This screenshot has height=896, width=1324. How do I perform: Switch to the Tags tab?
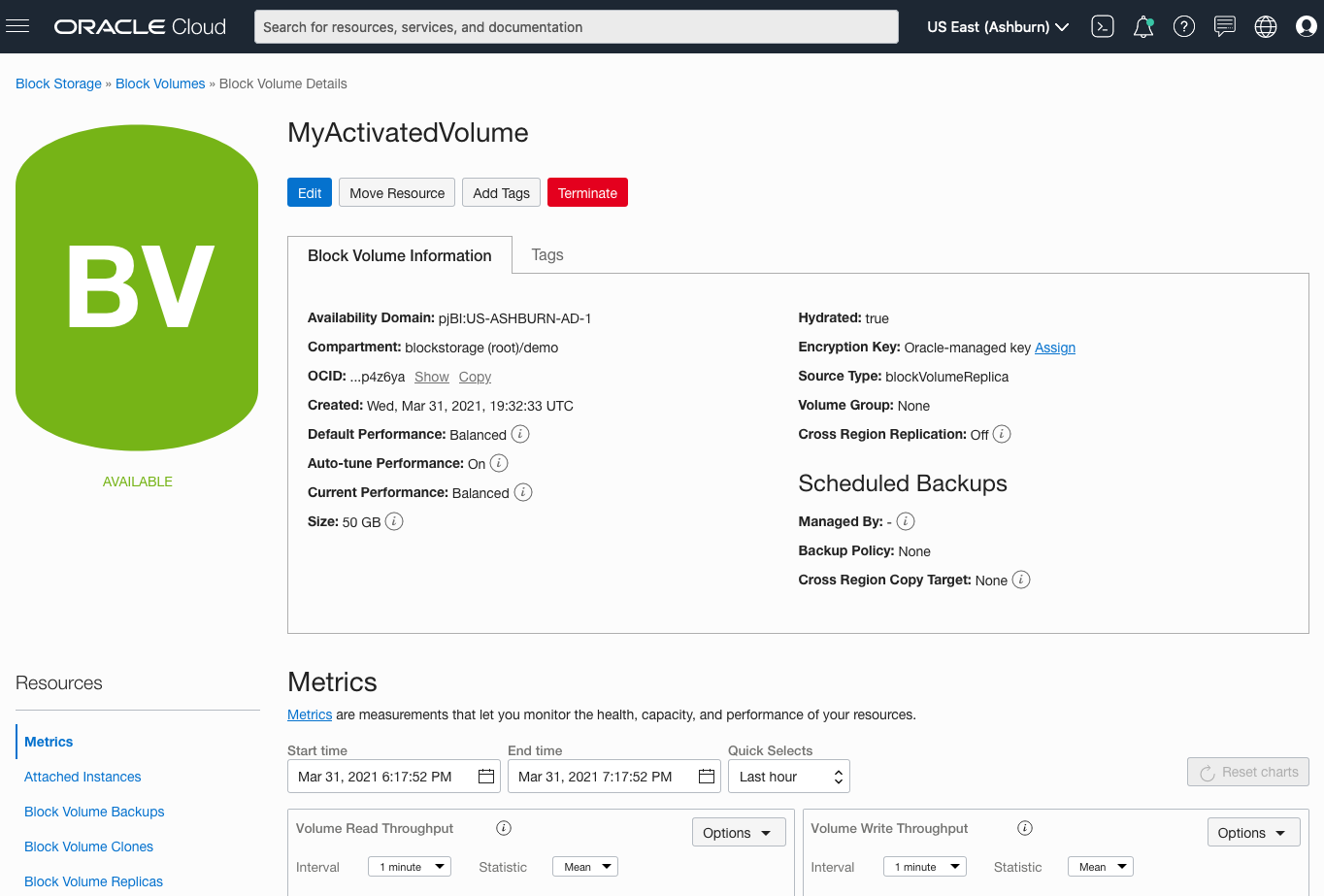546,254
